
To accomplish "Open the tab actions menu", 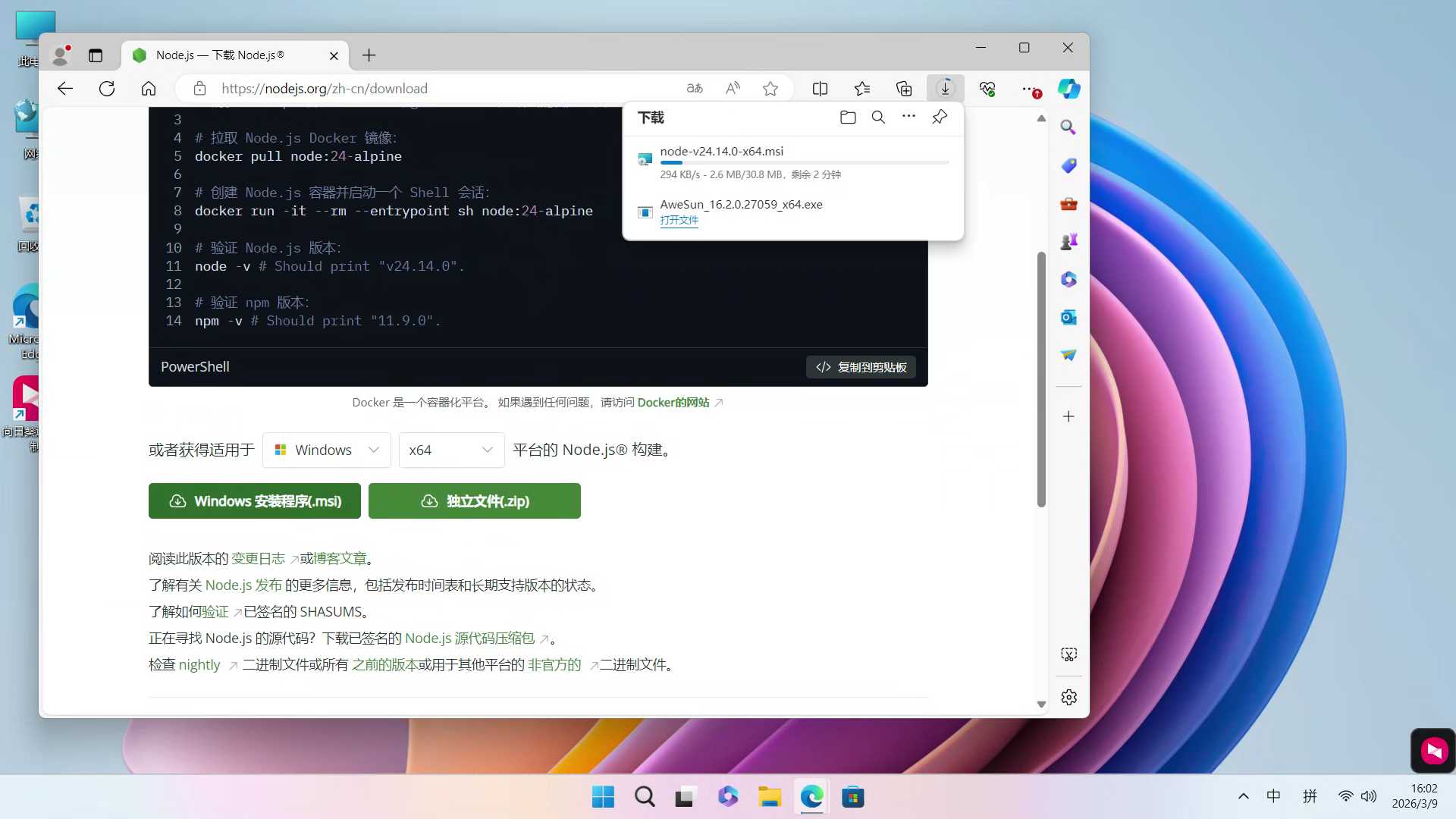I will (96, 55).
